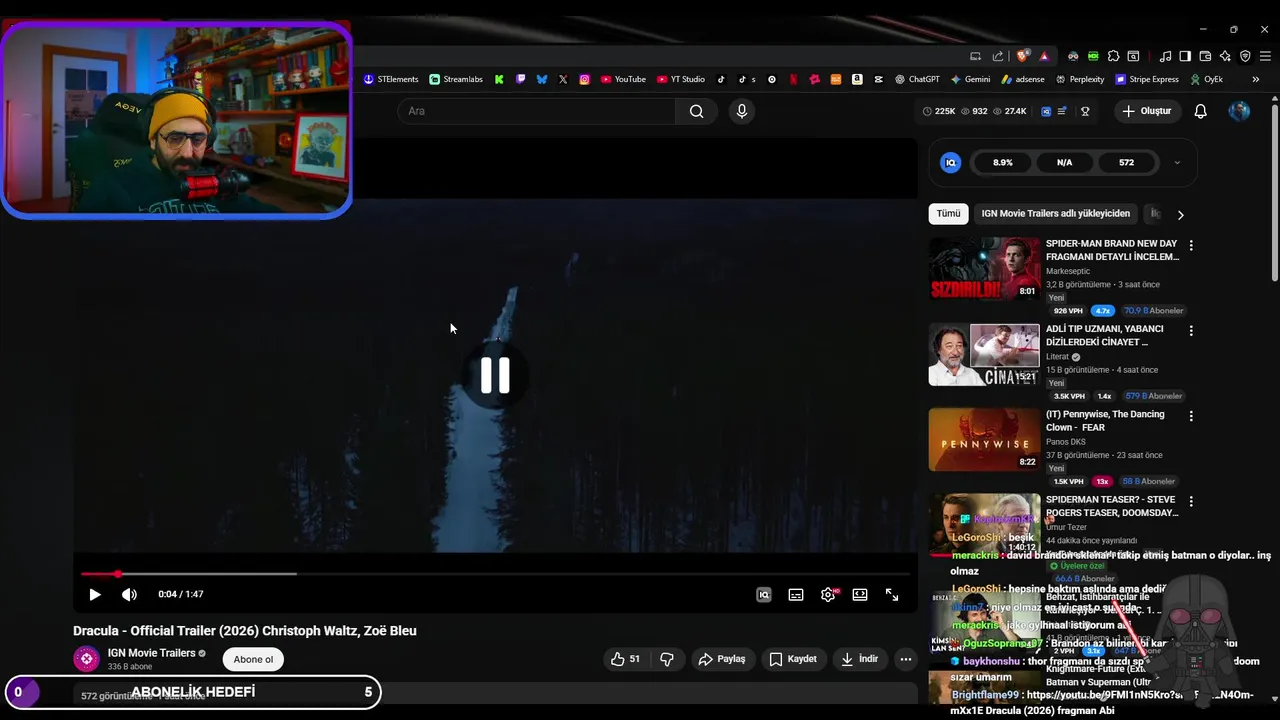Dislike the video with thumbs down
The height and width of the screenshot is (720, 1280).
[x=667, y=659]
